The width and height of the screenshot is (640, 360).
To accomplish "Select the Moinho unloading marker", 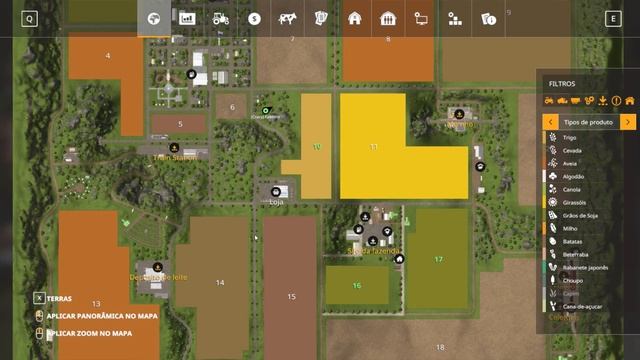I will 459,114.
